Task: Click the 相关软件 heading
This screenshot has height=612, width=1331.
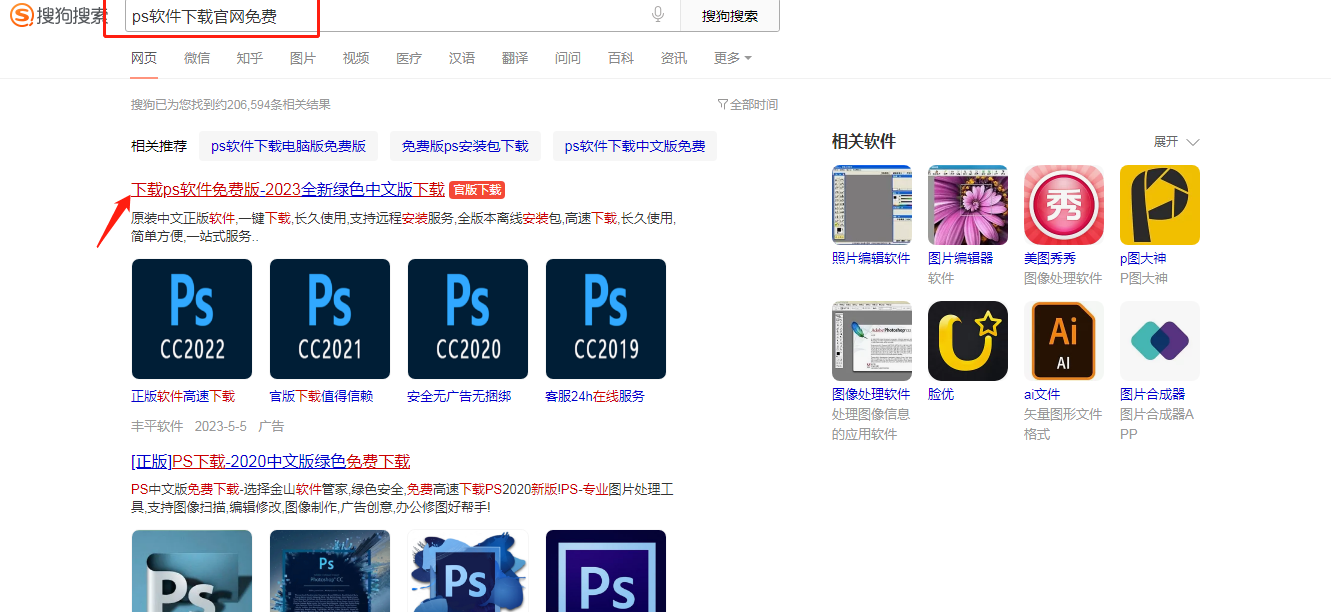Action: coord(864,141)
